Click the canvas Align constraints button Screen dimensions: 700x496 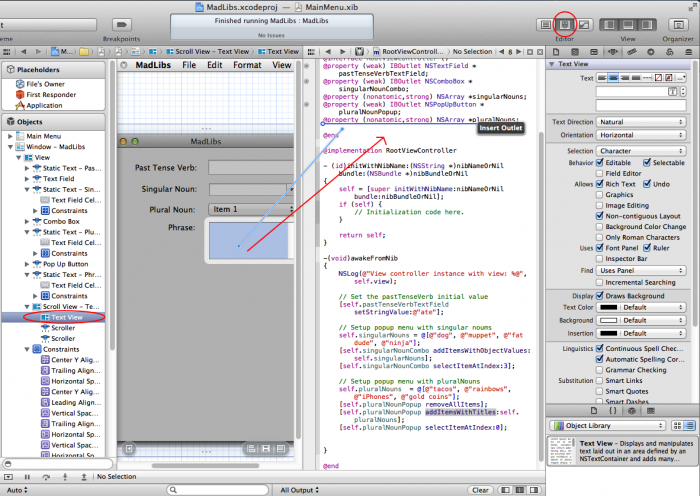(x=251, y=448)
